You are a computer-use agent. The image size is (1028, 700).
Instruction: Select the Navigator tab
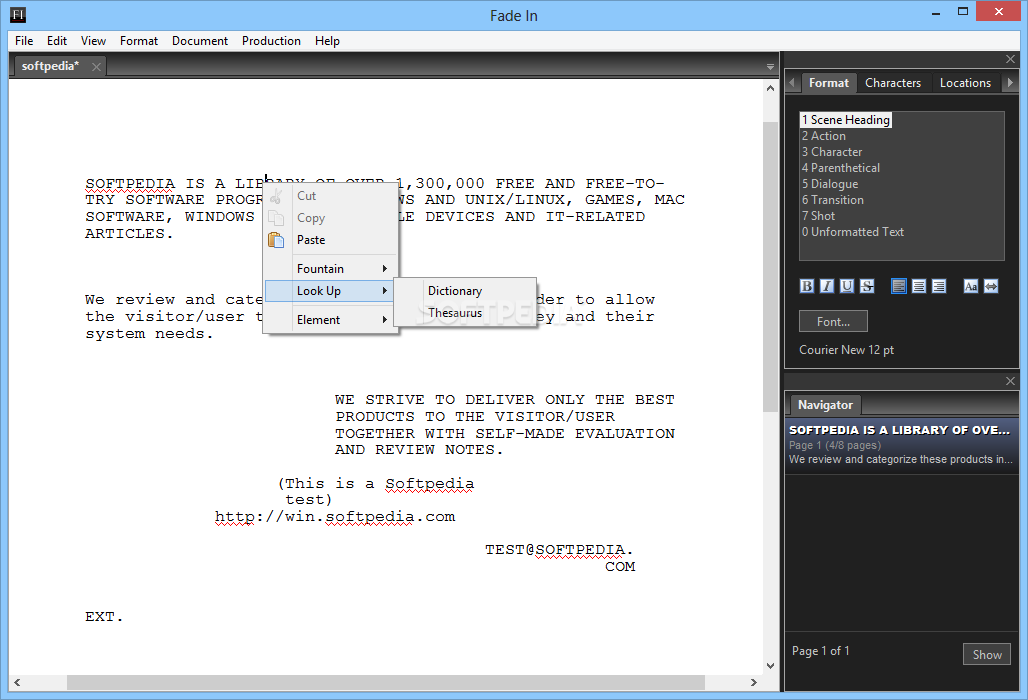point(825,405)
